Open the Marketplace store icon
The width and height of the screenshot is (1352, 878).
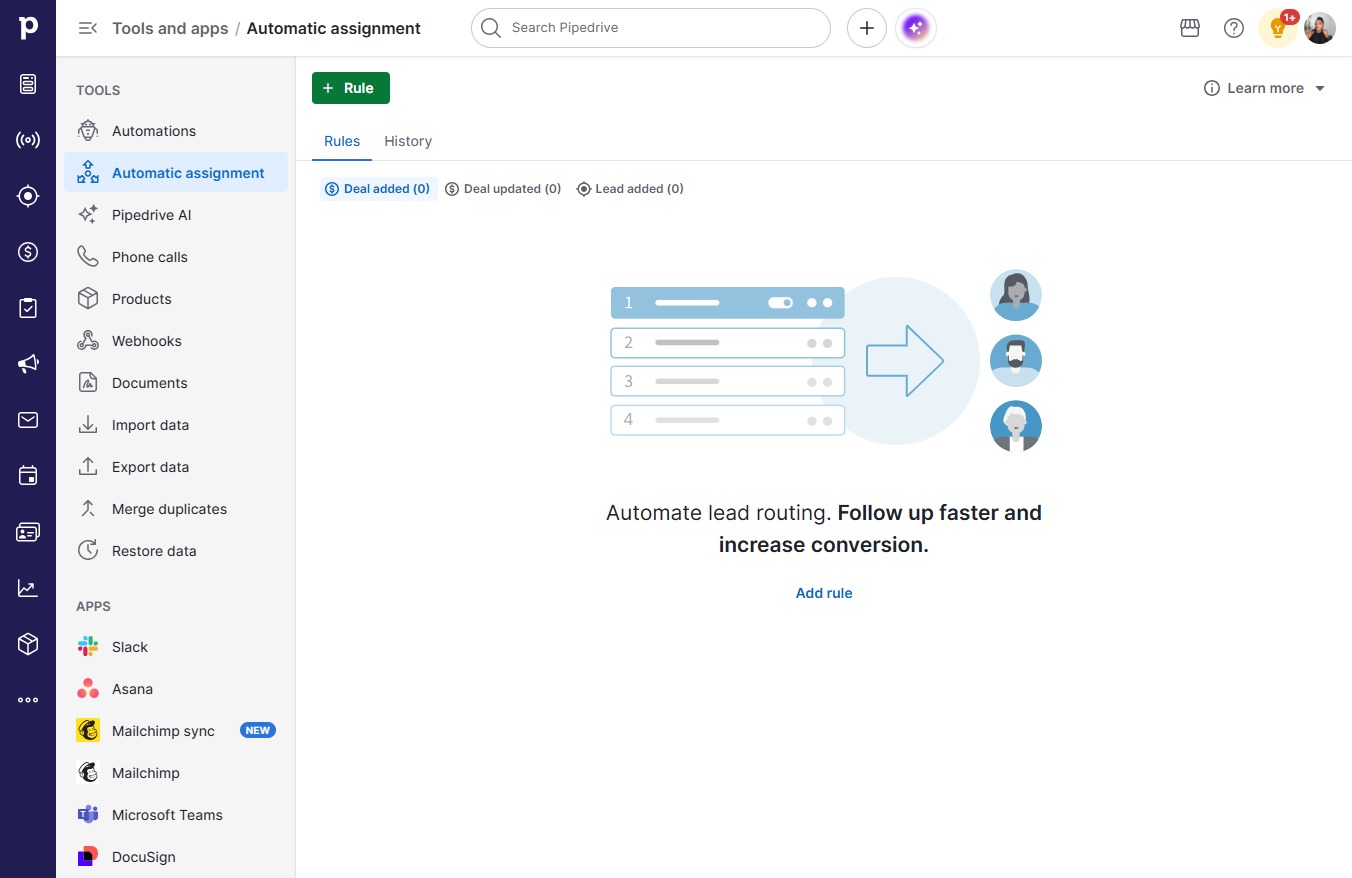(x=1190, y=28)
